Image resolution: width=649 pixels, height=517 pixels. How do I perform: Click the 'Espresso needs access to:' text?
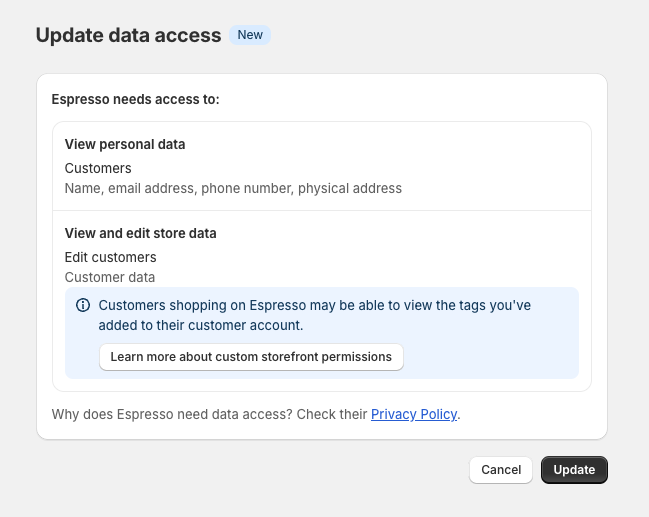point(135,100)
